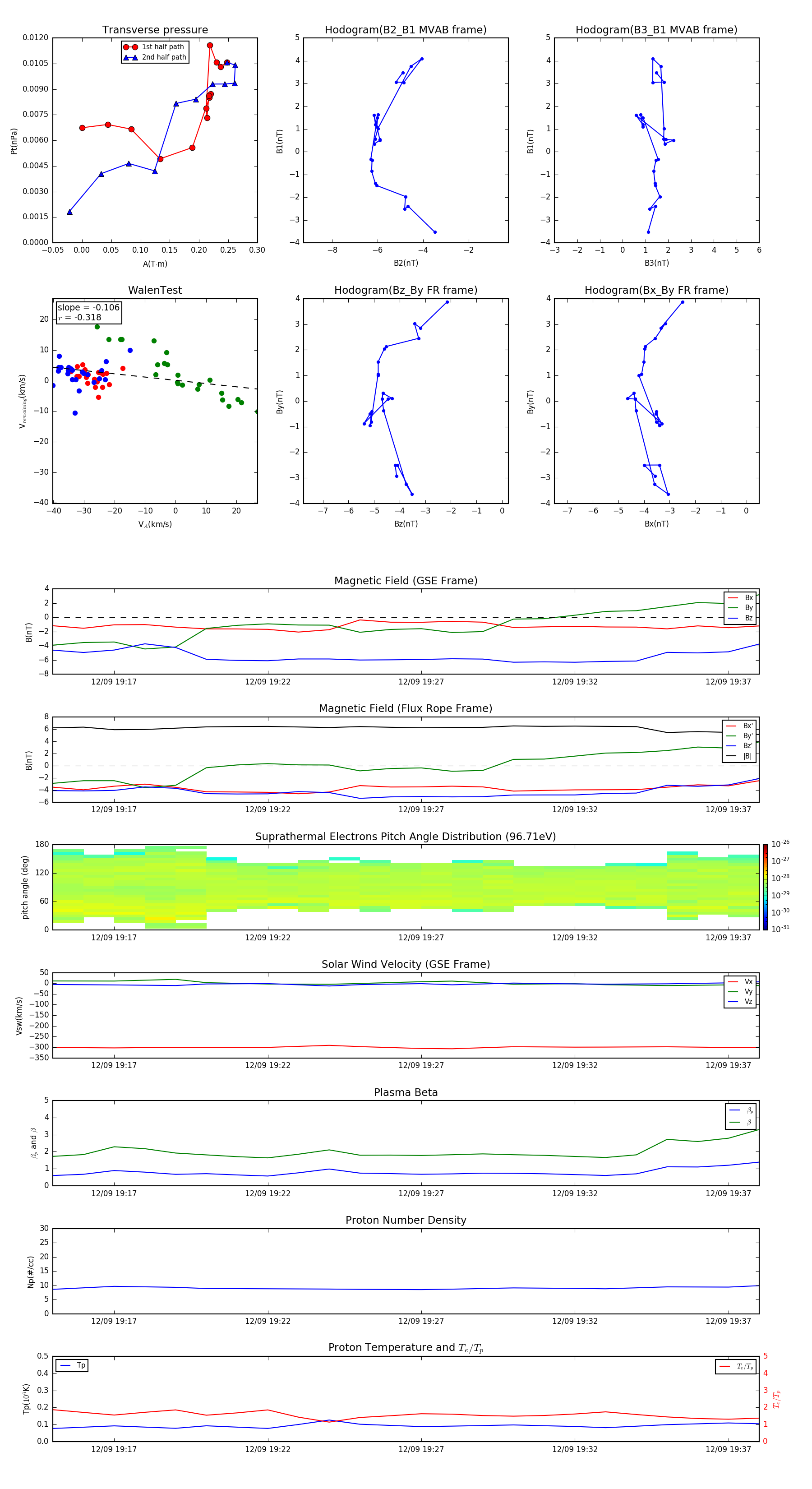
Task: Click the 10^-31 colorbar tick label
Action: click(x=780, y=929)
